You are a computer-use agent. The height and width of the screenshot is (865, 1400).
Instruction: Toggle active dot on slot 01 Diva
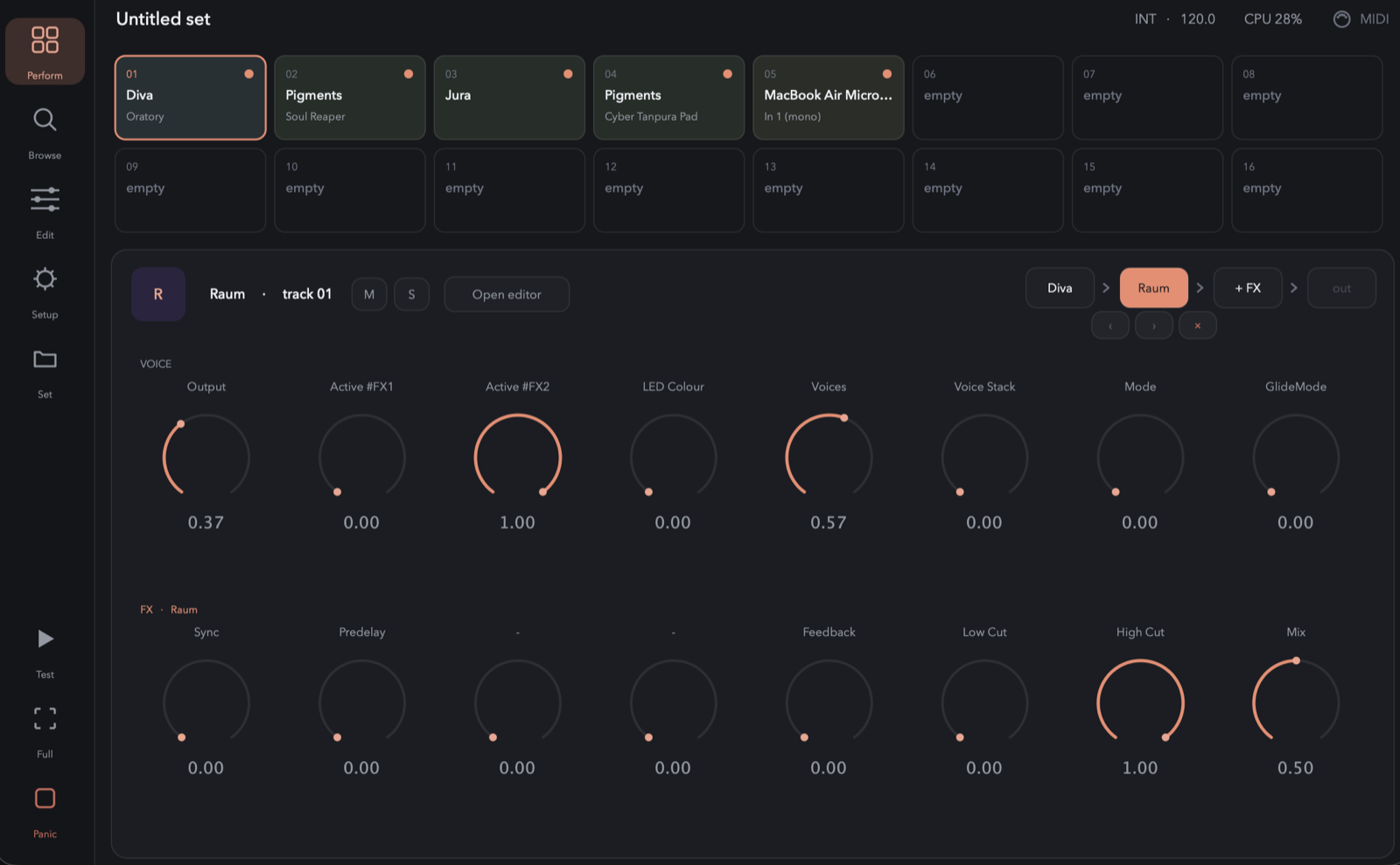pos(248,73)
